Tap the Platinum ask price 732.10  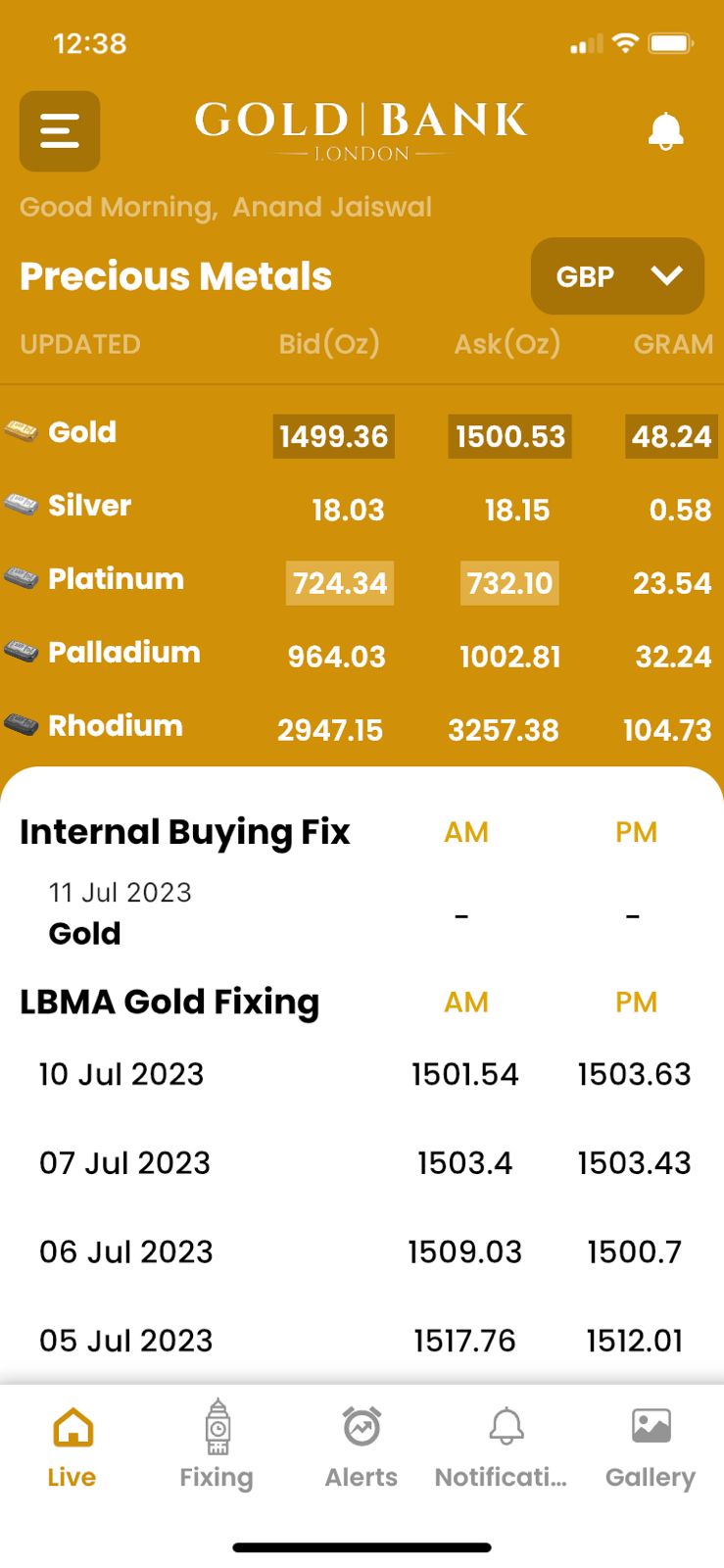[x=509, y=583]
